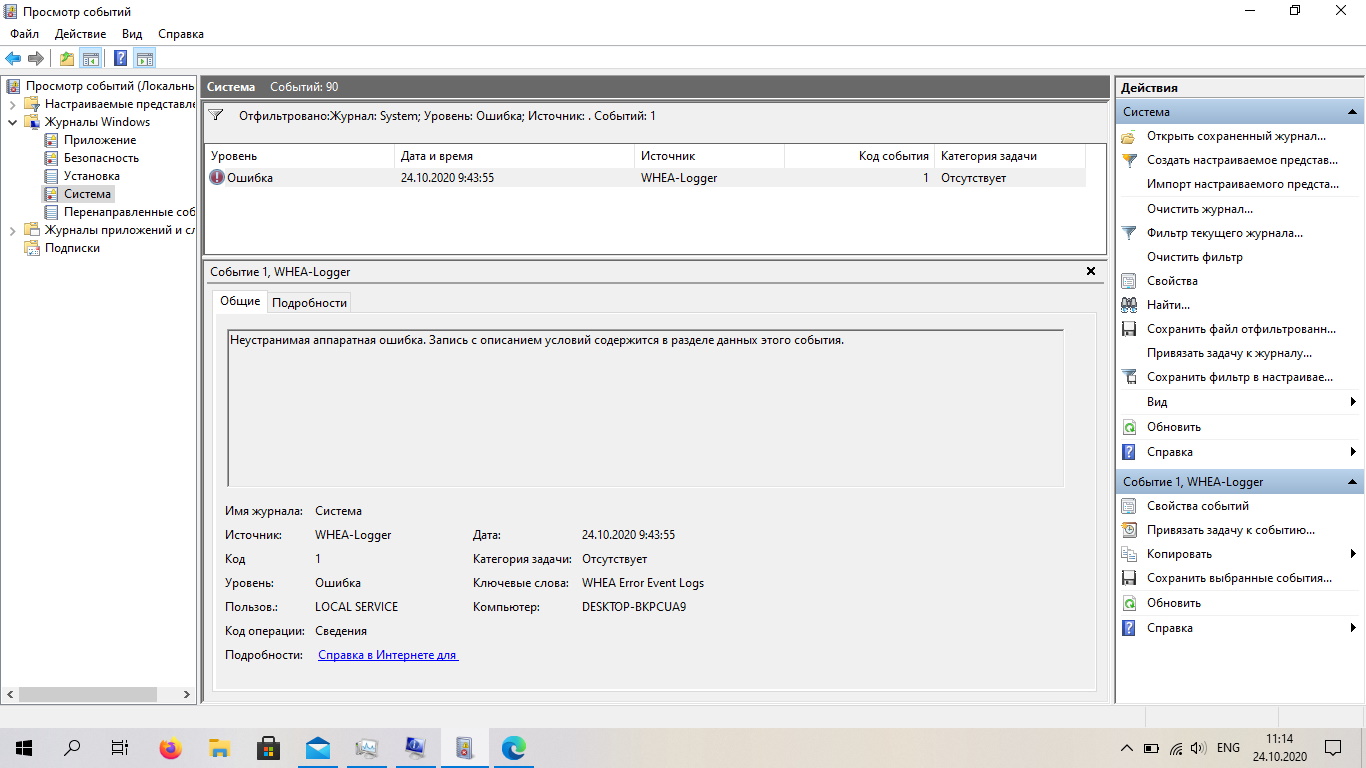
Task: Click 'Сохранить фильтр в настраиваемое...' action
Action: (1240, 377)
